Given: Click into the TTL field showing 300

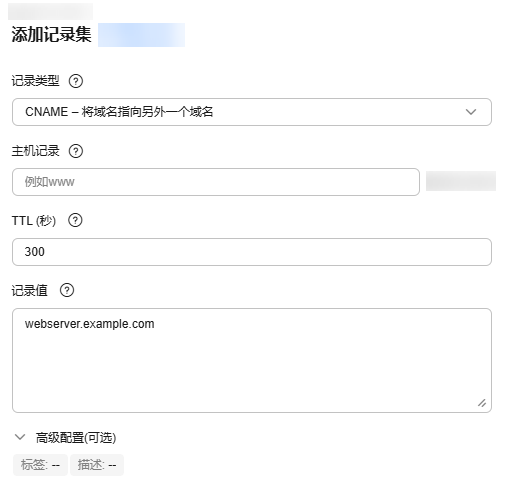Looking at the screenshot, I should coord(252,252).
